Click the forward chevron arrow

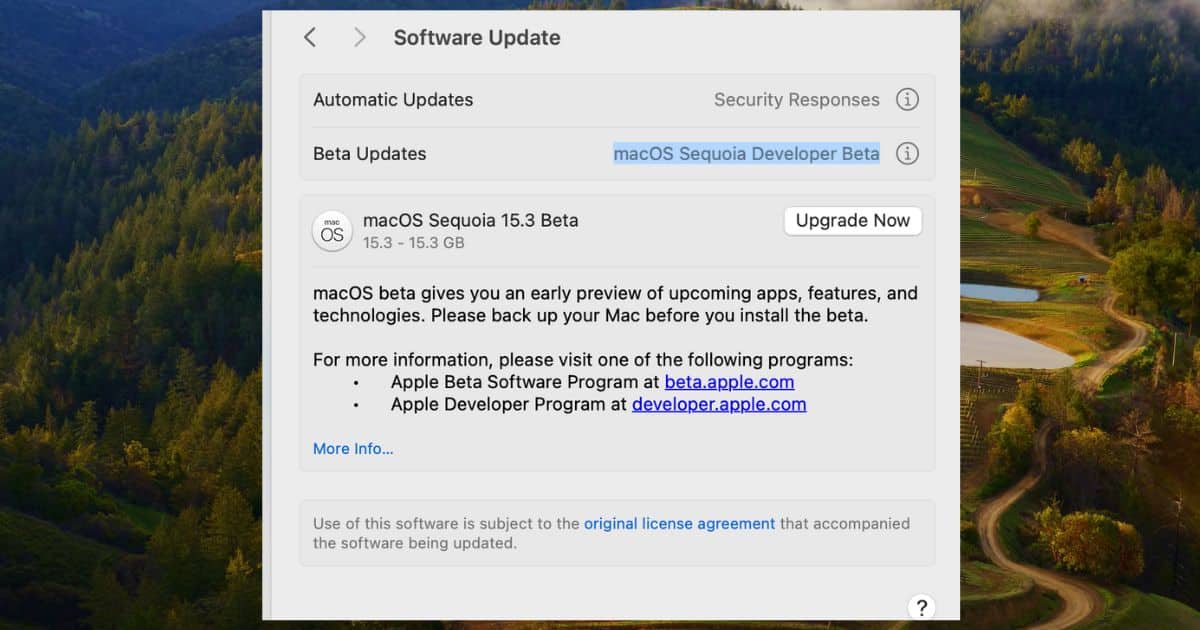[360, 38]
